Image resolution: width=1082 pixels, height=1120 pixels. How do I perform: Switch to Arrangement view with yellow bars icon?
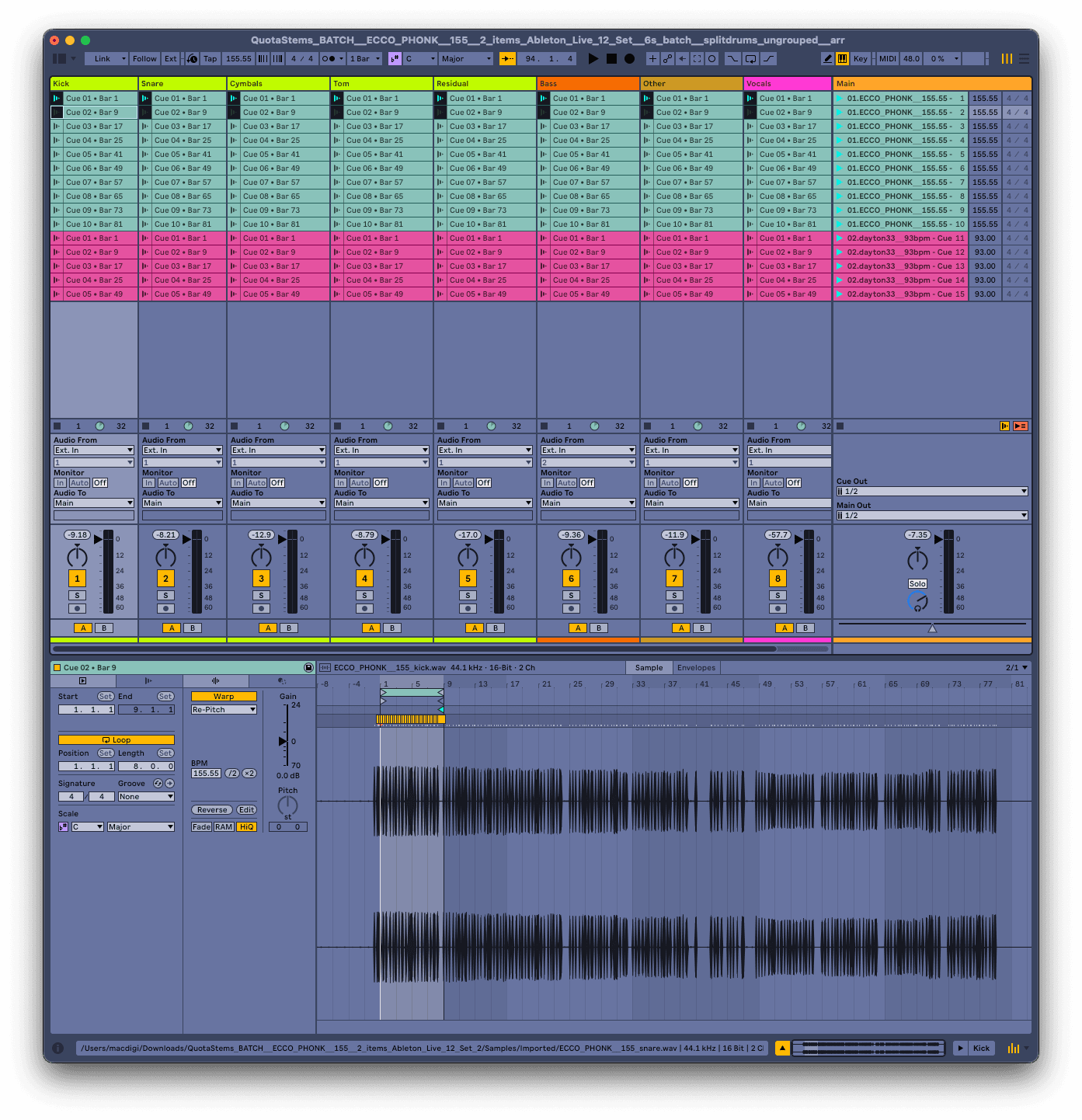click(x=1007, y=58)
